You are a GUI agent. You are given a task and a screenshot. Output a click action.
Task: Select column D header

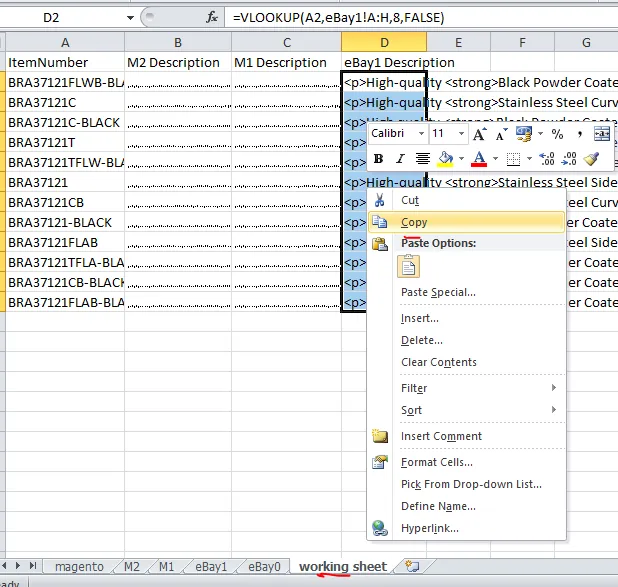point(384,43)
